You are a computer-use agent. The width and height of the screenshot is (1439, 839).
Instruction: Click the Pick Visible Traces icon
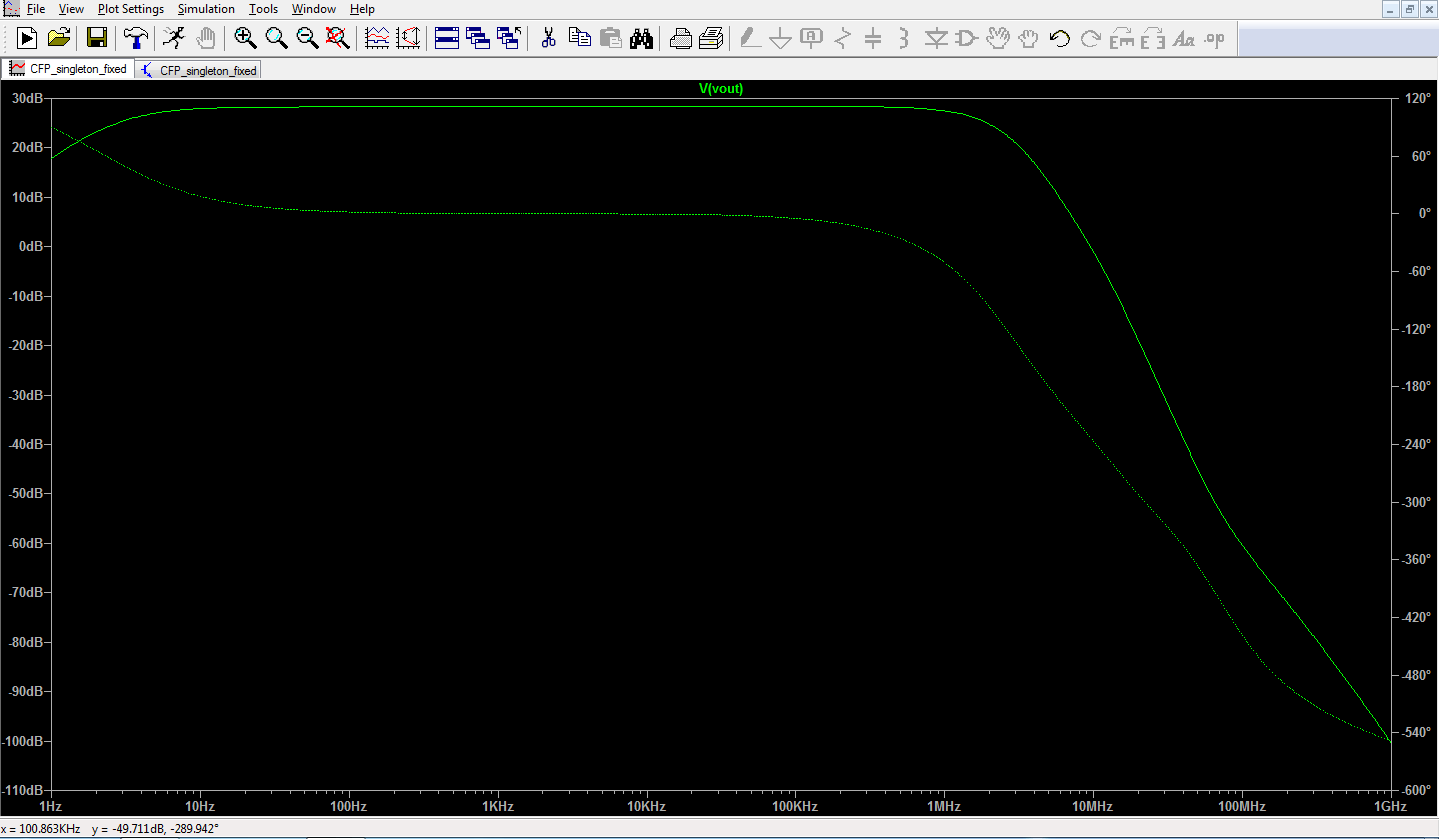click(x=377, y=39)
